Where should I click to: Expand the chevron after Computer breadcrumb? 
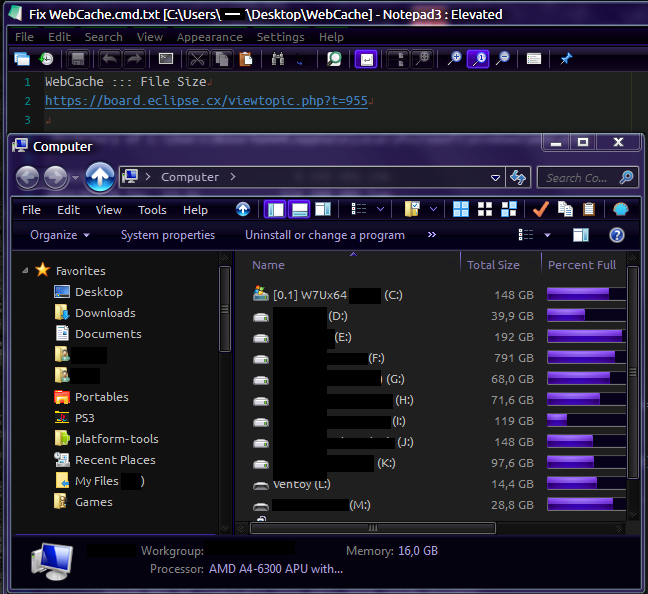pos(233,177)
